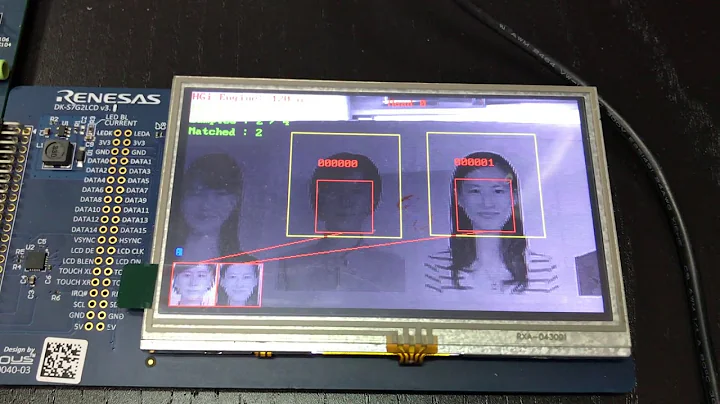Tap the red Mode label at top center
Image resolution: width=720 pixels, height=404 pixels.
pyautogui.click(x=407, y=103)
